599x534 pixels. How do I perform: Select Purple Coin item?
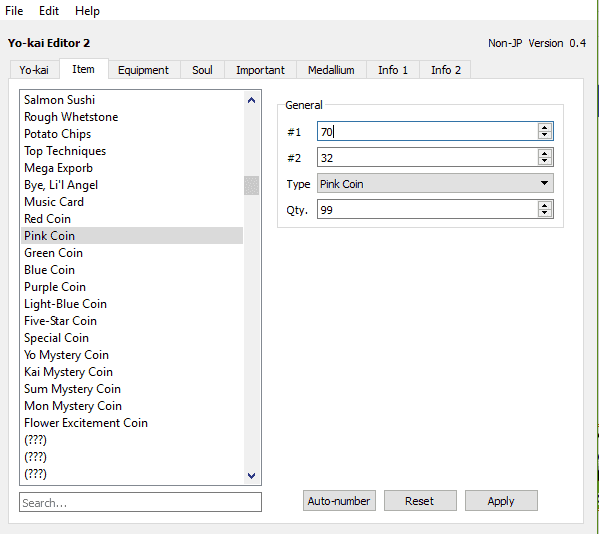[x=132, y=287]
